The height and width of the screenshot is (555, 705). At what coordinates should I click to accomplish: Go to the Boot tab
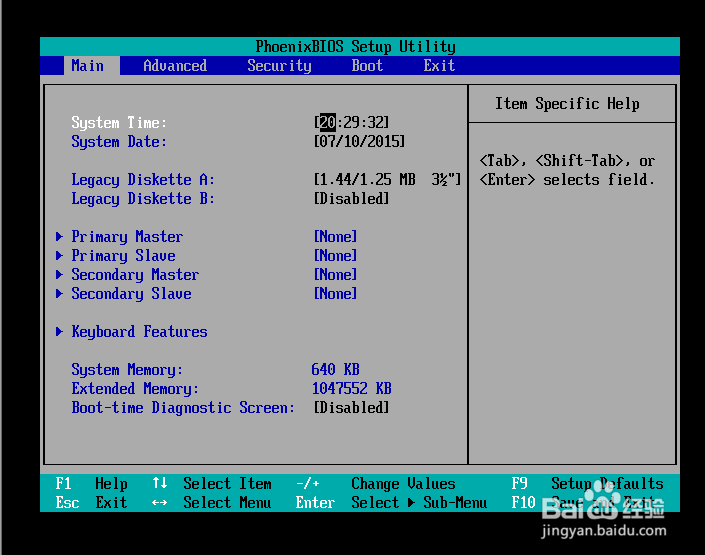[367, 66]
